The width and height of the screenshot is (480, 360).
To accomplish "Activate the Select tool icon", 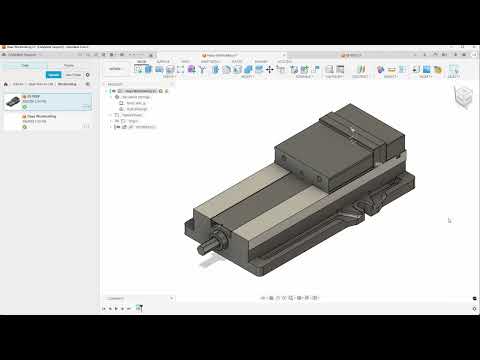I will (x=453, y=69).
